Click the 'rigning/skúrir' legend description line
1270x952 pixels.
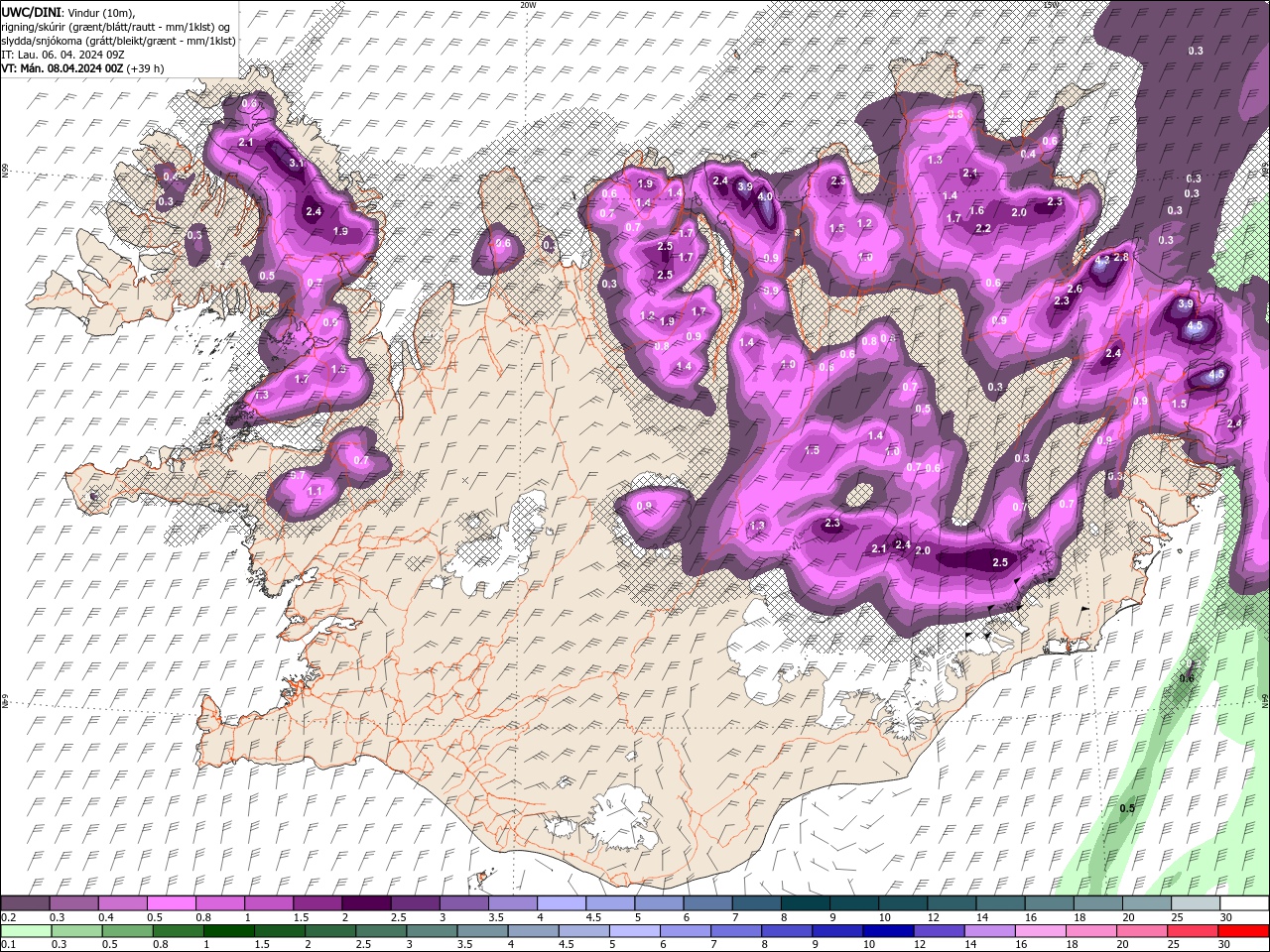tap(116, 27)
